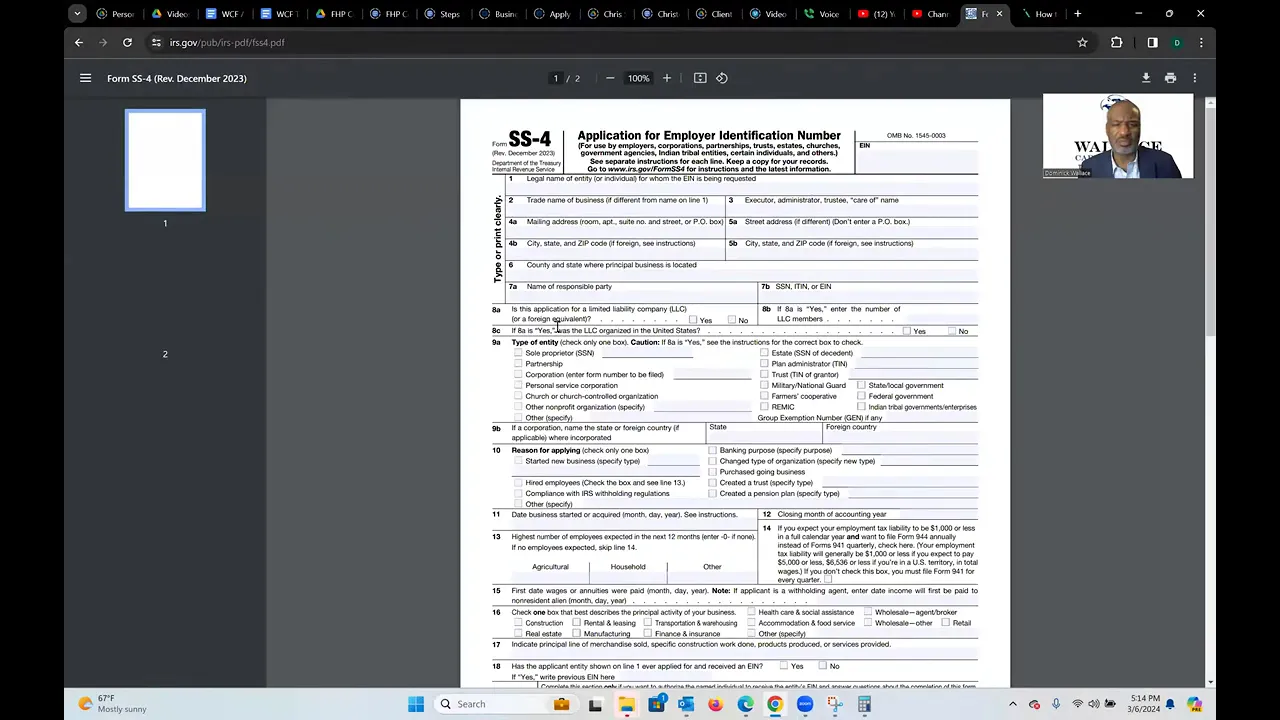Switch to the Busin browser tab
The image size is (1280, 720).
coord(497,14)
